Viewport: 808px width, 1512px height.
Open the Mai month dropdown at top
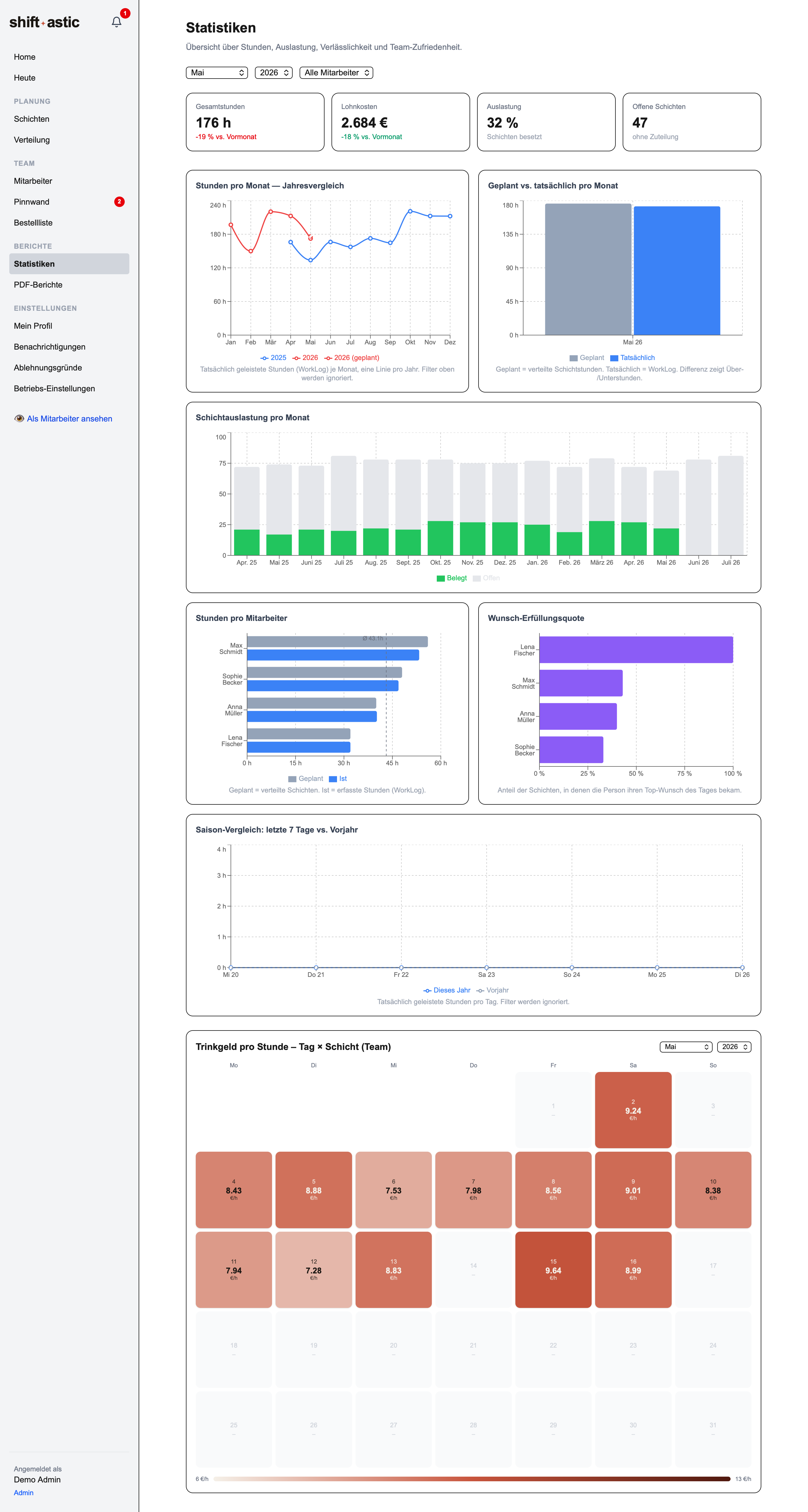click(217, 73)
